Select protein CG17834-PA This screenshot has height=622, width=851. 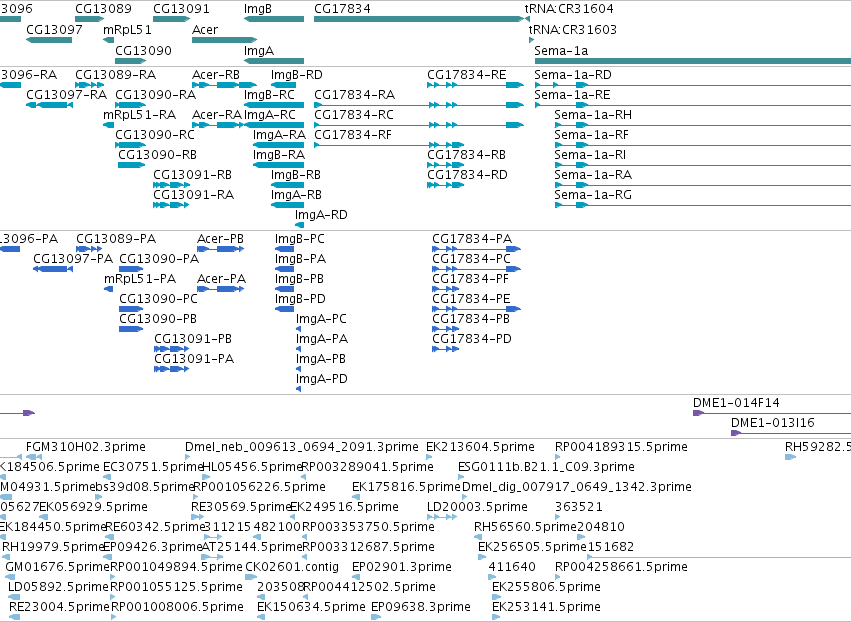472,239
